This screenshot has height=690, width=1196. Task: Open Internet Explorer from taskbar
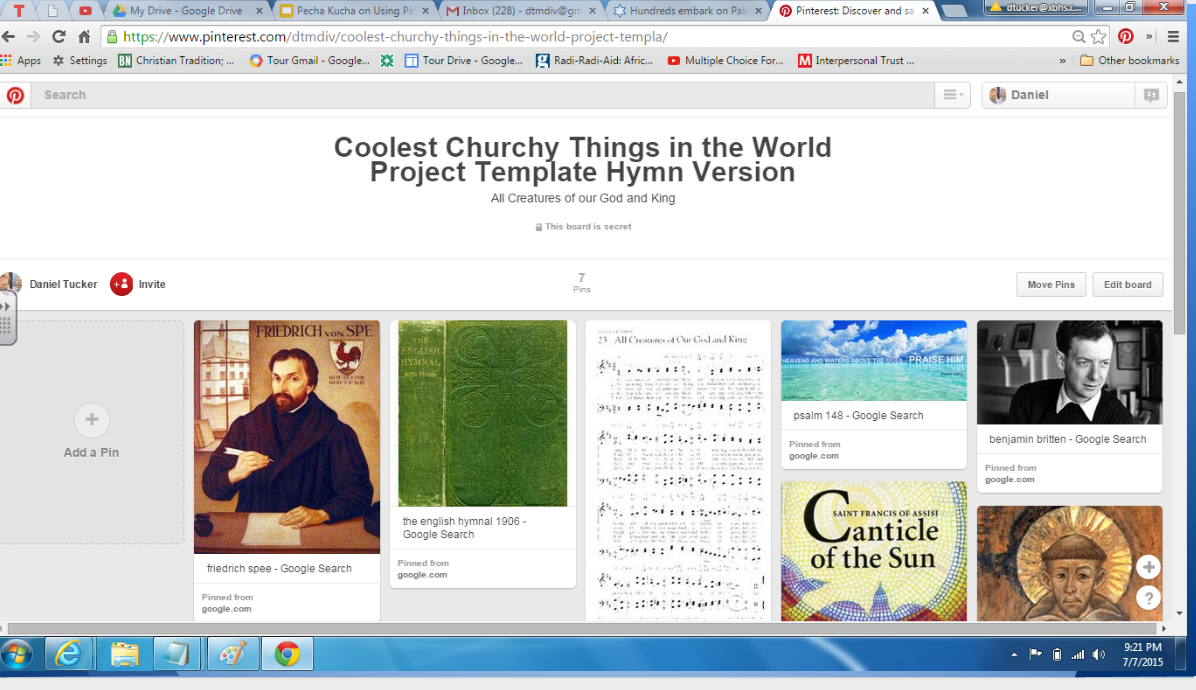[68, 654]
